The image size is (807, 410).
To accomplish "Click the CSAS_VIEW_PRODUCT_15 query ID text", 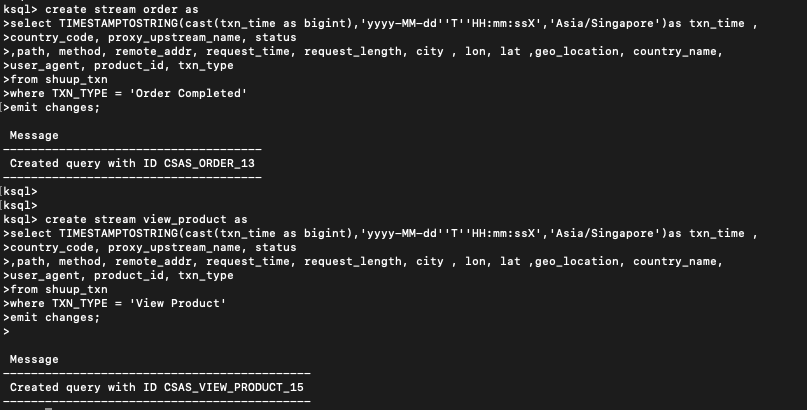I will click(234, 387).
